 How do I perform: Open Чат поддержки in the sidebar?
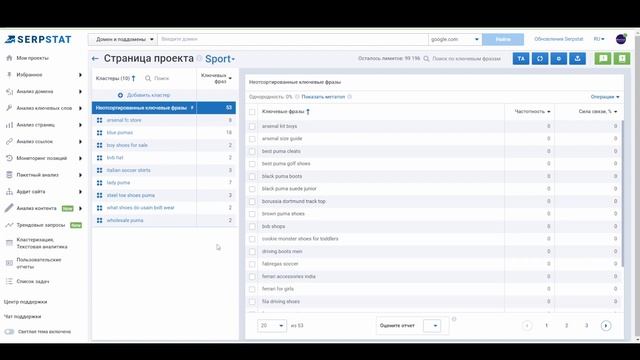[x=22, y=317]
